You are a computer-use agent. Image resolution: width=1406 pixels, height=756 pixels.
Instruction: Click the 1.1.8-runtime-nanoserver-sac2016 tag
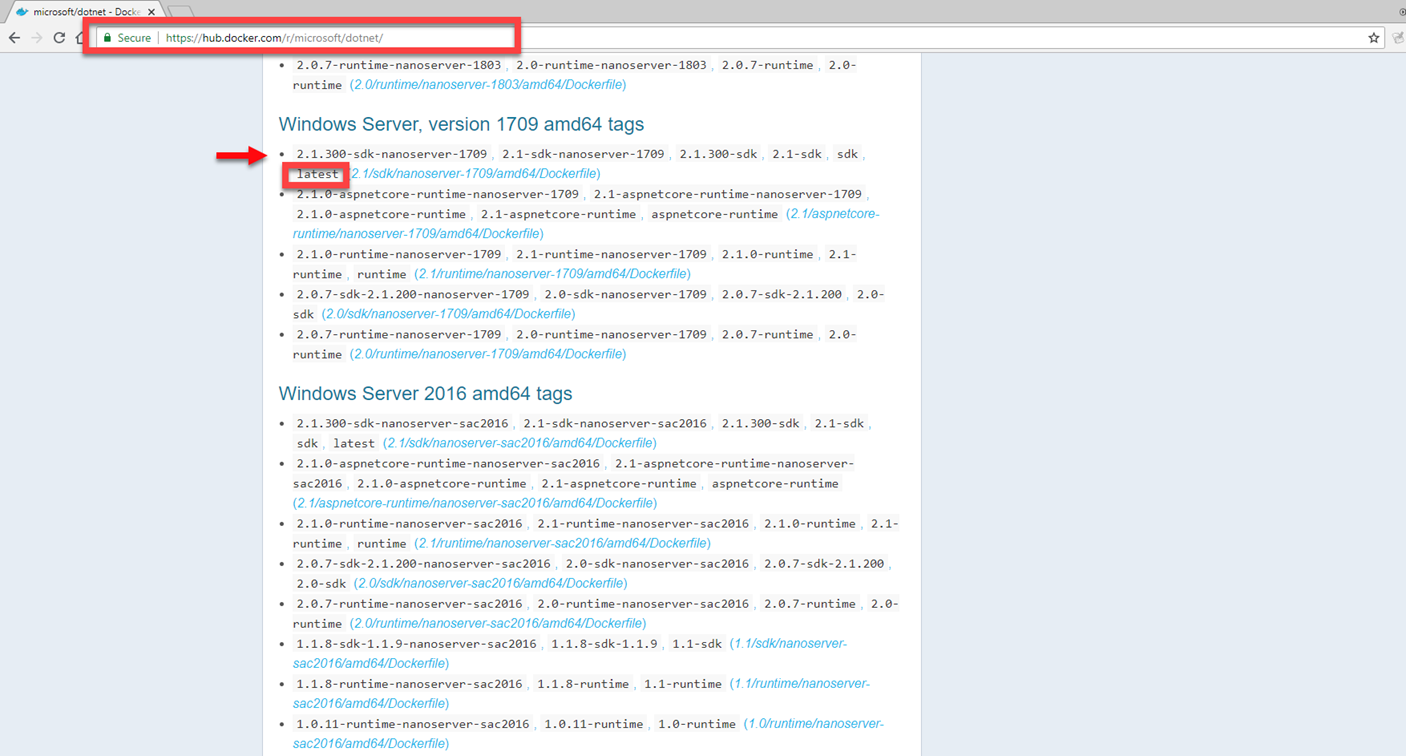409,683
